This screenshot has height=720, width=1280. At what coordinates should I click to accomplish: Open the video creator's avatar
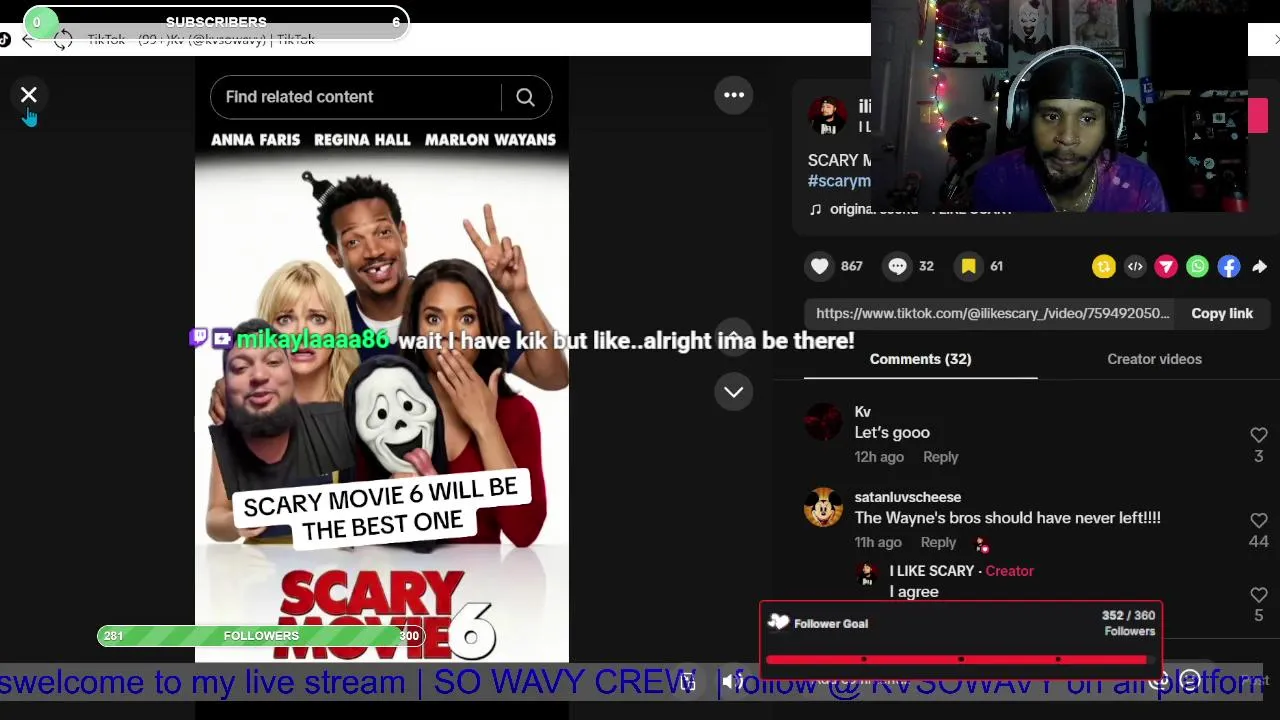[x=827, y=116]
